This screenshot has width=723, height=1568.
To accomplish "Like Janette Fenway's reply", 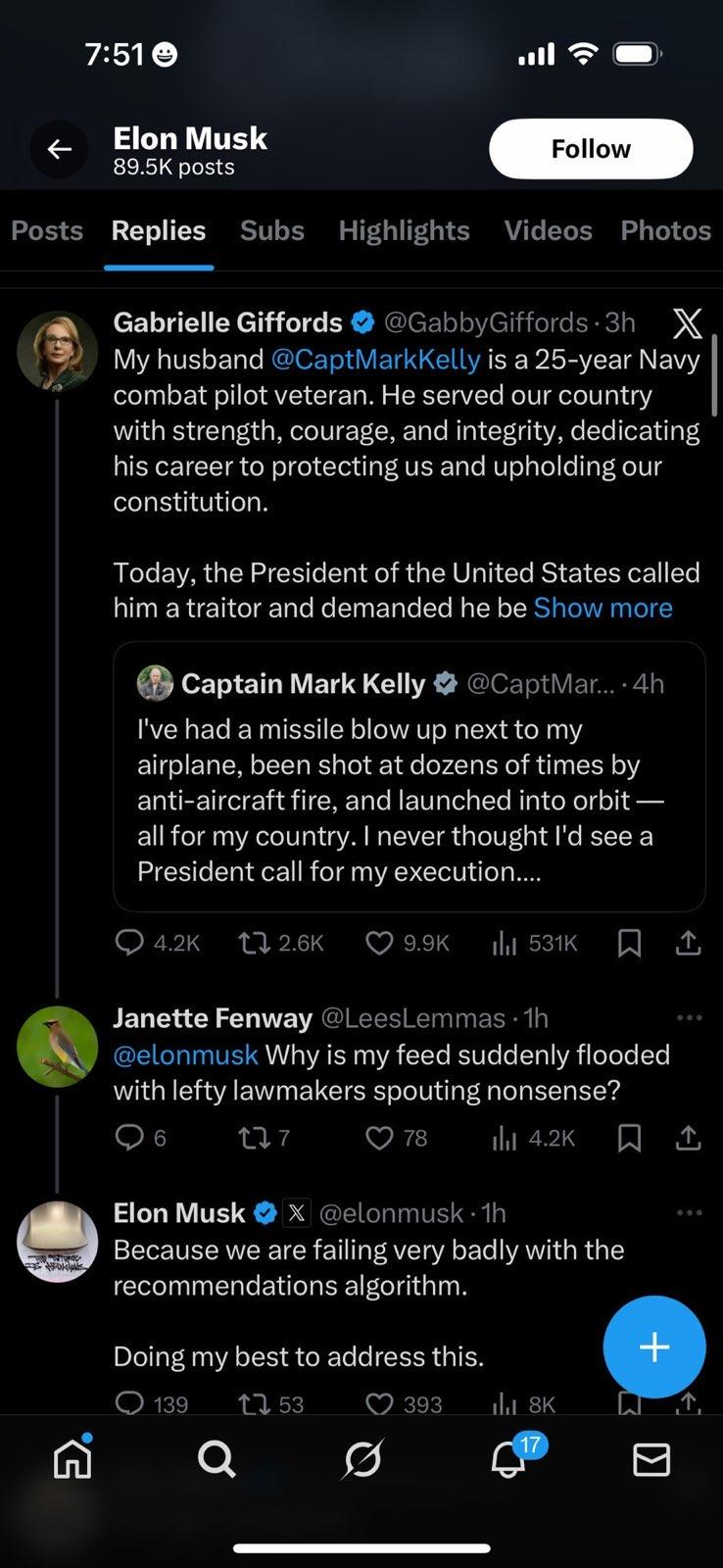I will (379, 1138).
